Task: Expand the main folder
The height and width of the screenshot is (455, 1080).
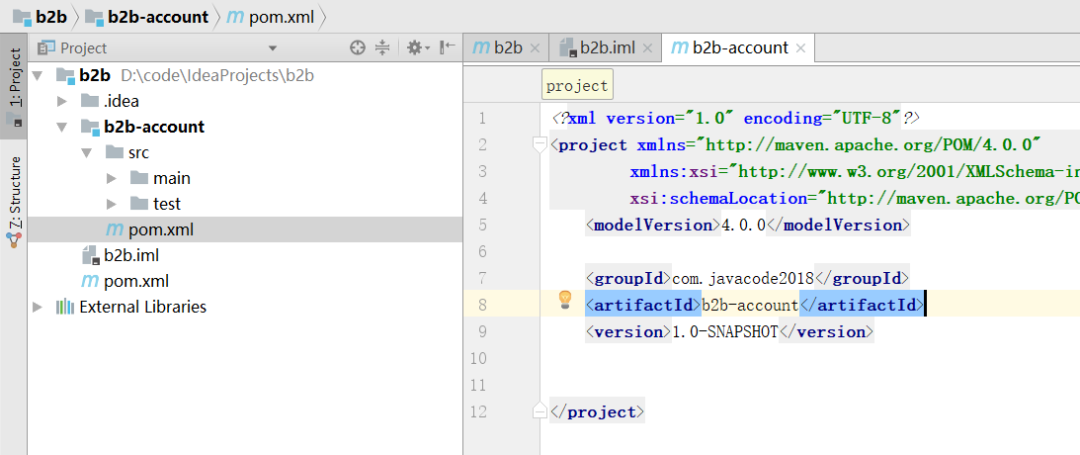Action: pyautogui.click(x=112, y=179)
